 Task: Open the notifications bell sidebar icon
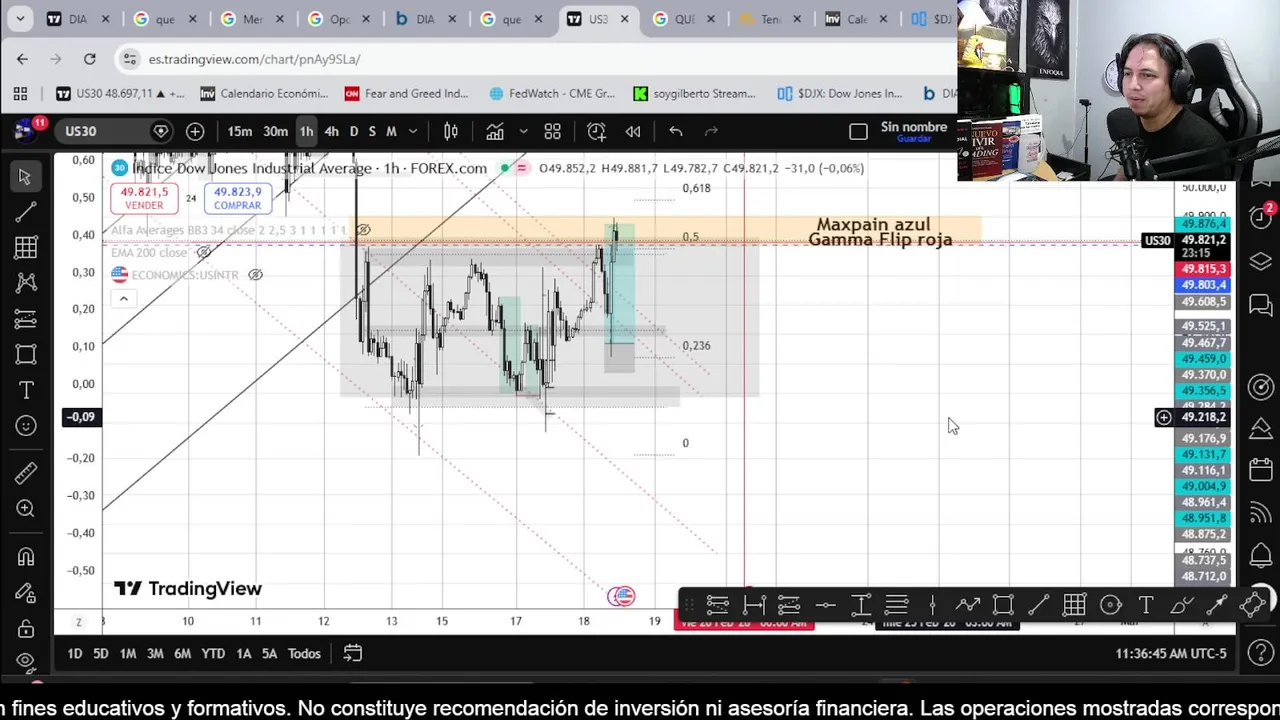coord(1260,556)
